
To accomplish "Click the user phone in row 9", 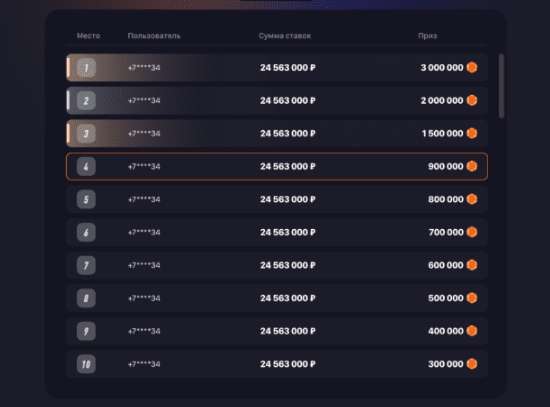I will pos(144,331).
